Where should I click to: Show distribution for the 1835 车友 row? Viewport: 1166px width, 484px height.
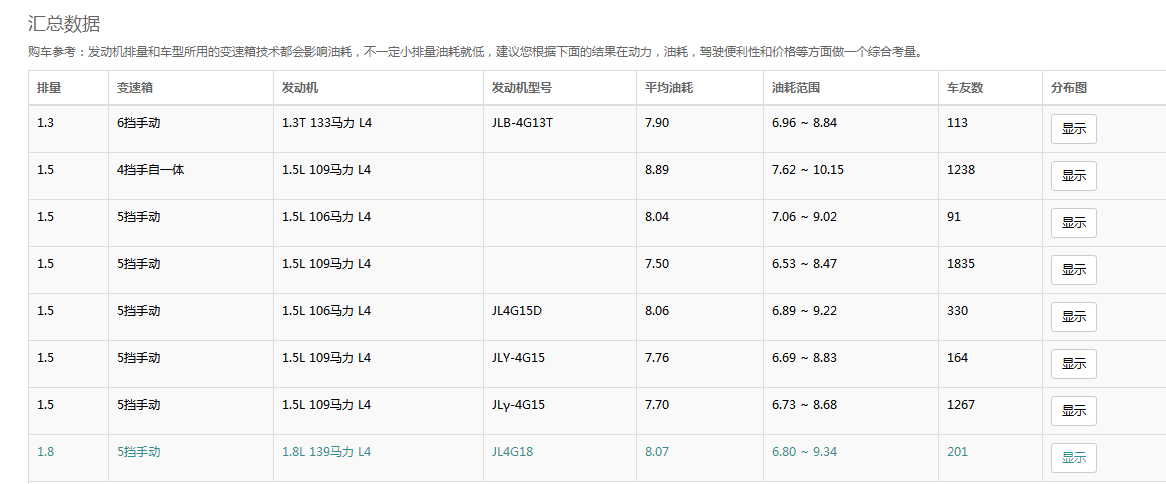click(1073, 269)
